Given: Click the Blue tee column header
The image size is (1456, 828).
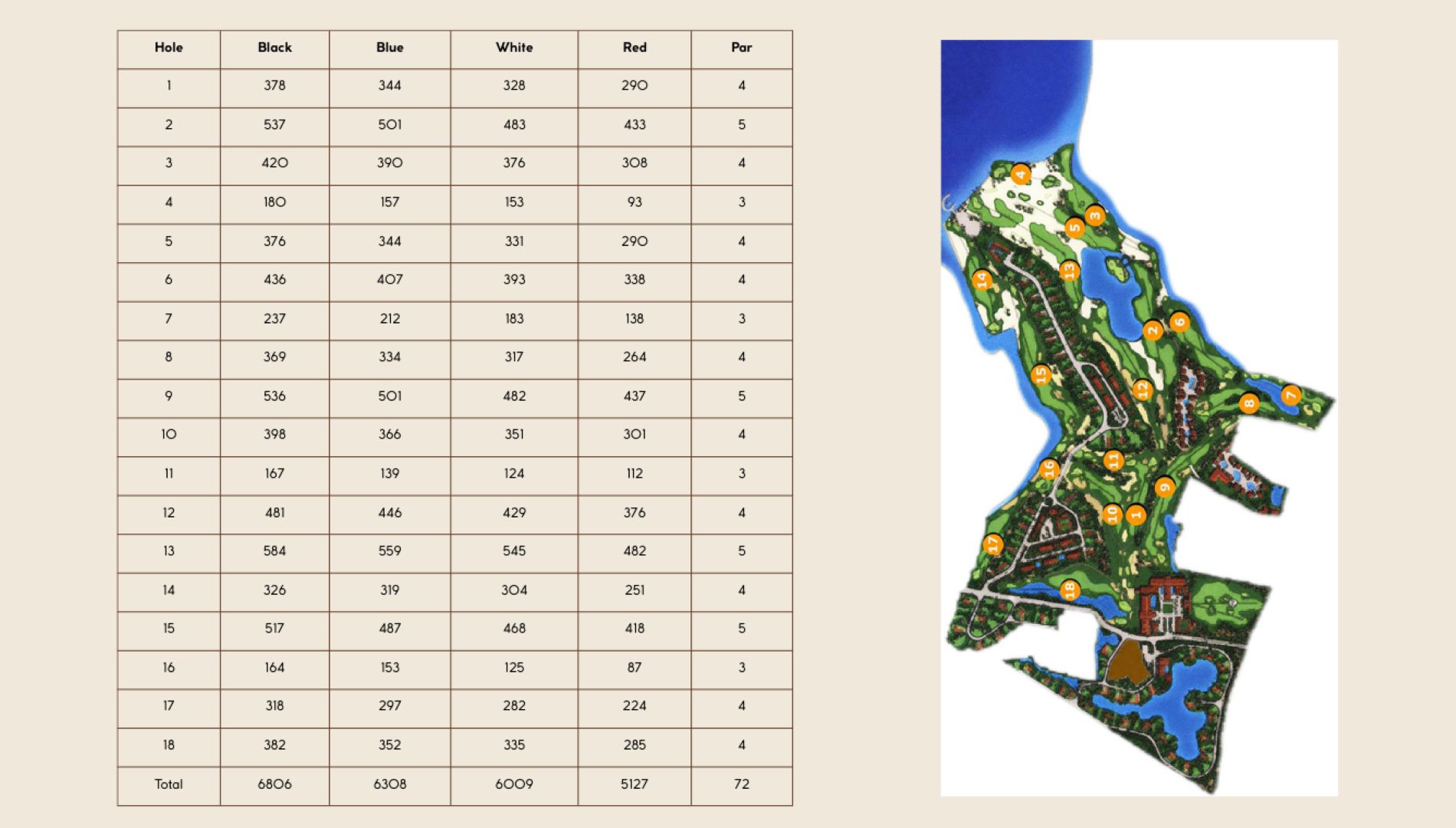Looking at the screenshot, I should click(x=389, y=48).
